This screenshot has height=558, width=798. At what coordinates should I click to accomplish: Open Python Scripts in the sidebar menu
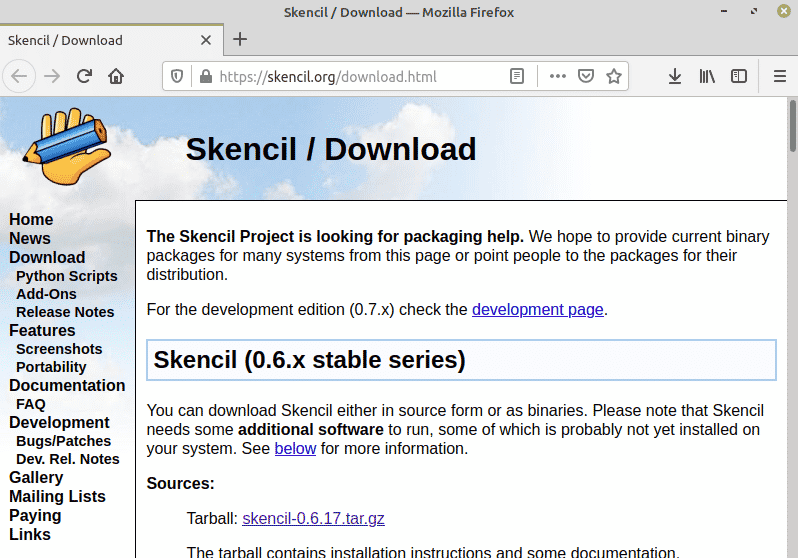[x=67, y=276]
